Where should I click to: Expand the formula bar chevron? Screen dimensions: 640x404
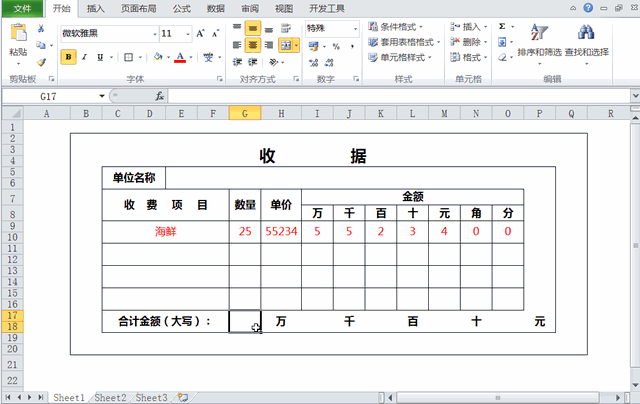point(635,96)
